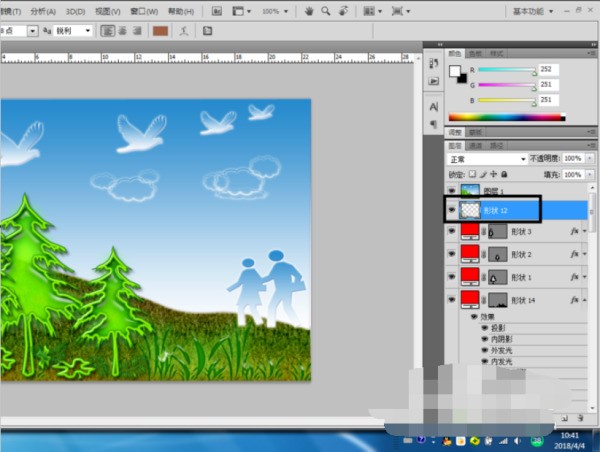This screenshot has height=452, width=600.
Task: Select the Zoom magnifier tool in top bar
Action: coord(327,11)
